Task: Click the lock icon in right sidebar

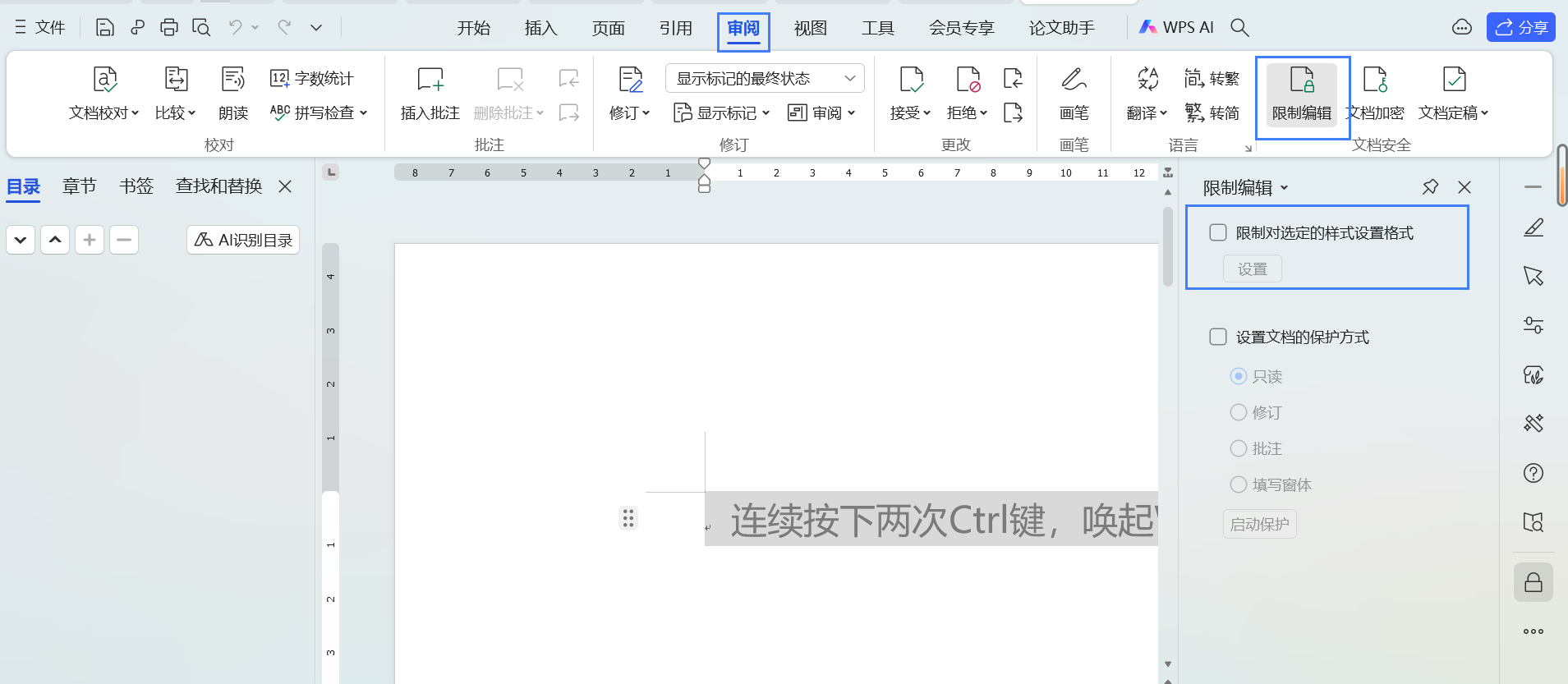Action: pyautogui.click(x=1534, y=582)
